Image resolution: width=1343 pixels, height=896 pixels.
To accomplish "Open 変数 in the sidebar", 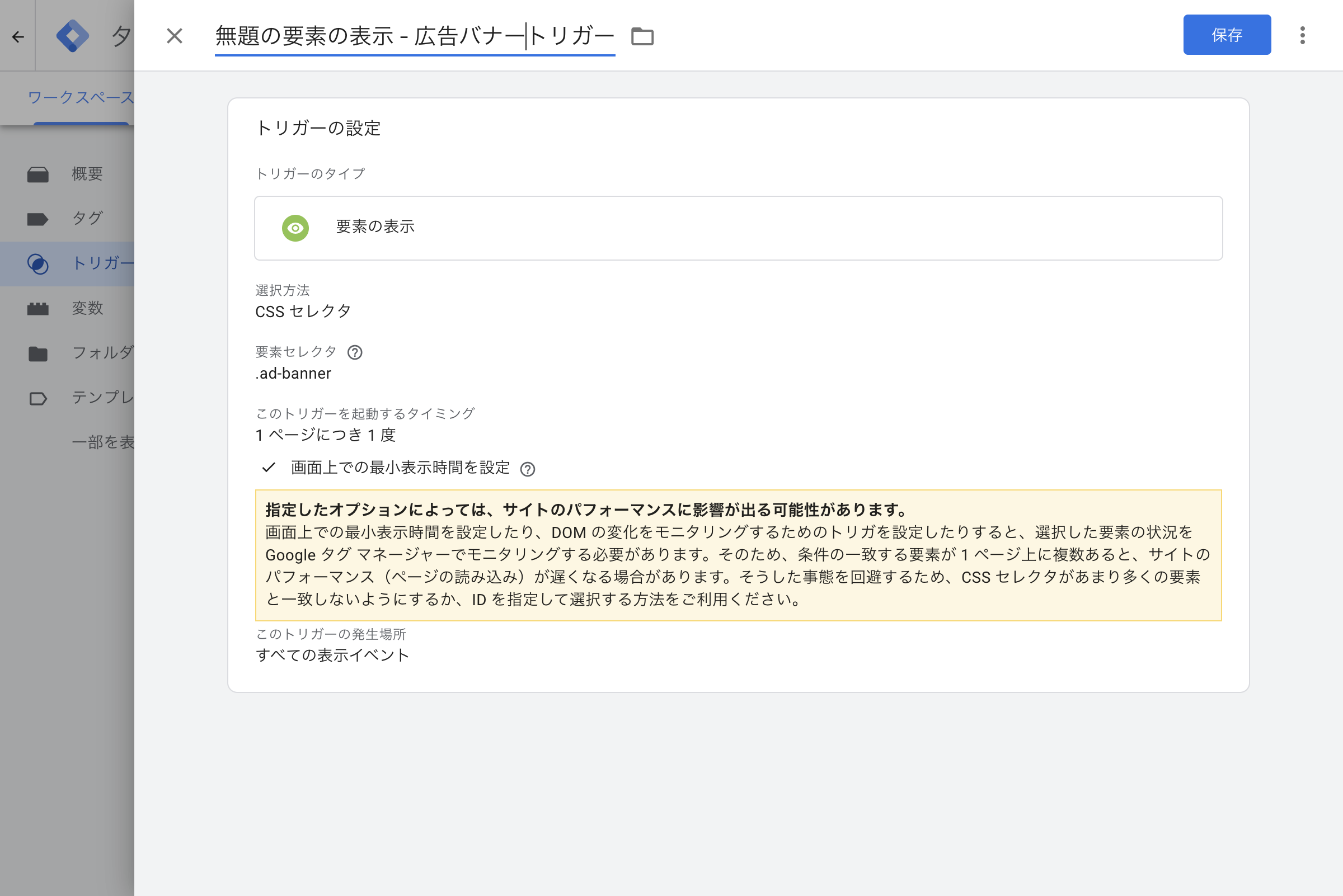I will click(87, 308).
